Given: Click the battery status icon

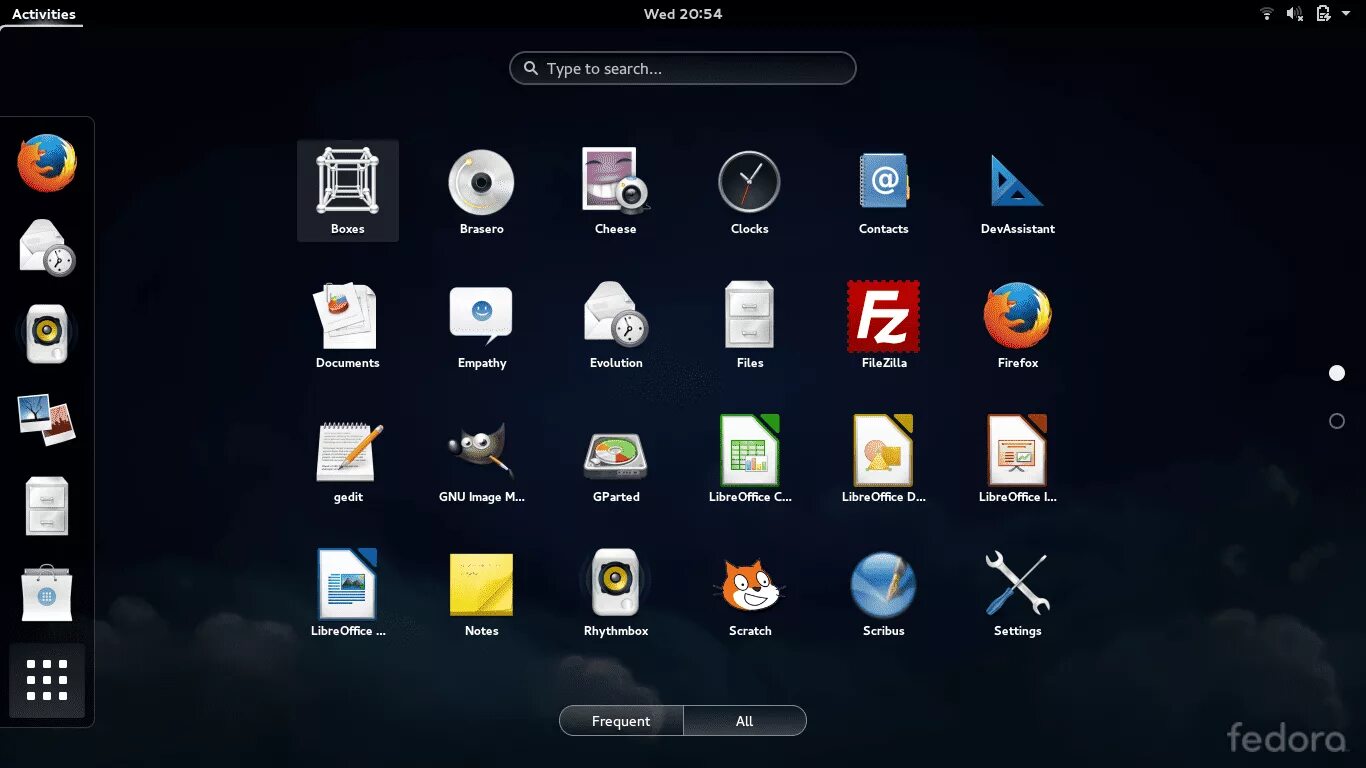Looking at the screenshot, I should [1324, 14].
